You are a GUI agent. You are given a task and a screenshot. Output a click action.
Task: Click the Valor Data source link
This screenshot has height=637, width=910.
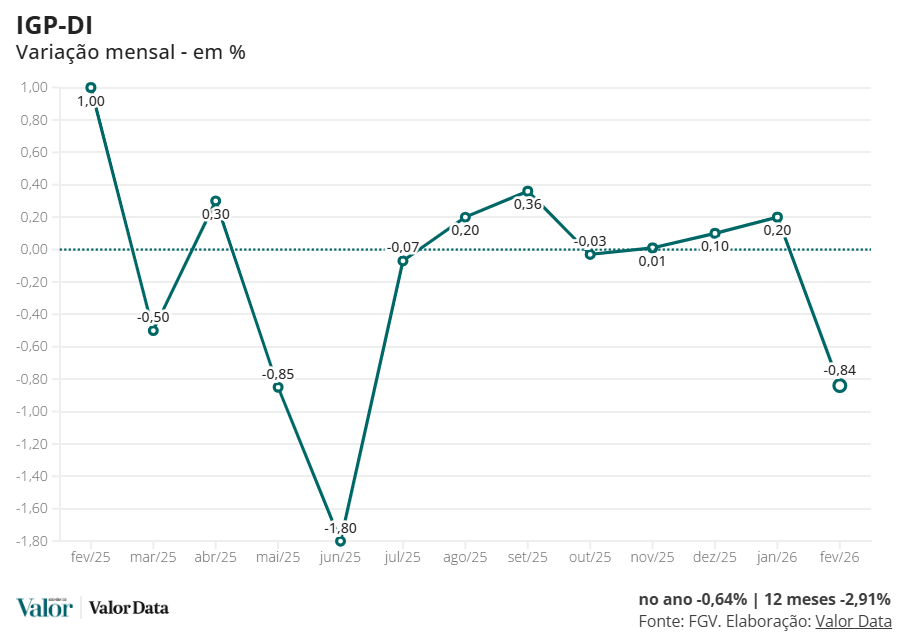pyautogui.click(x=852, y=621)
